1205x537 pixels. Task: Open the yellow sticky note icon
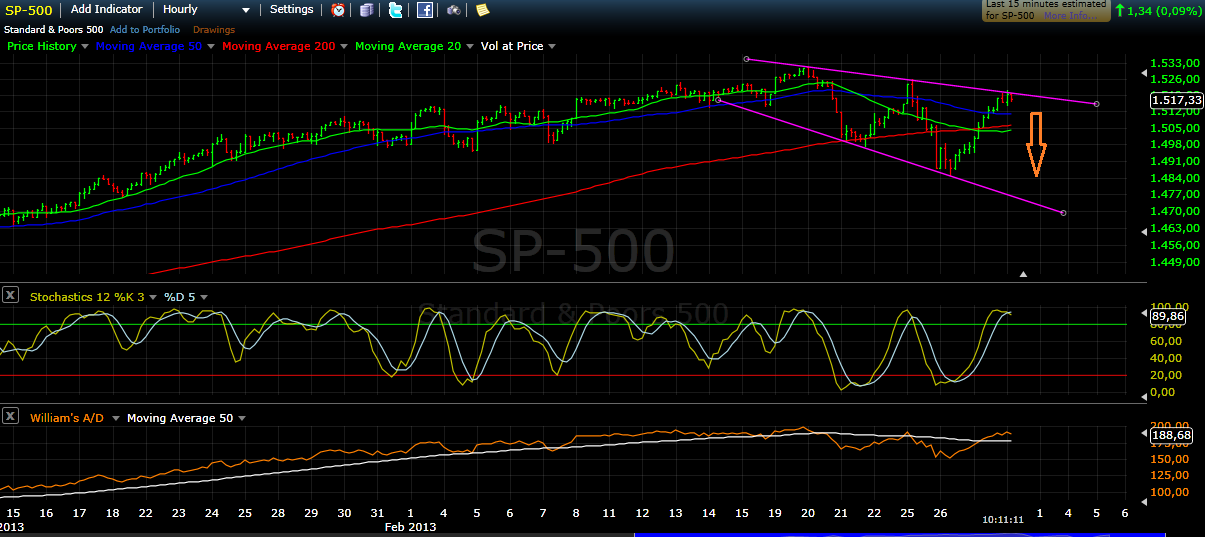tap(482, 10)
